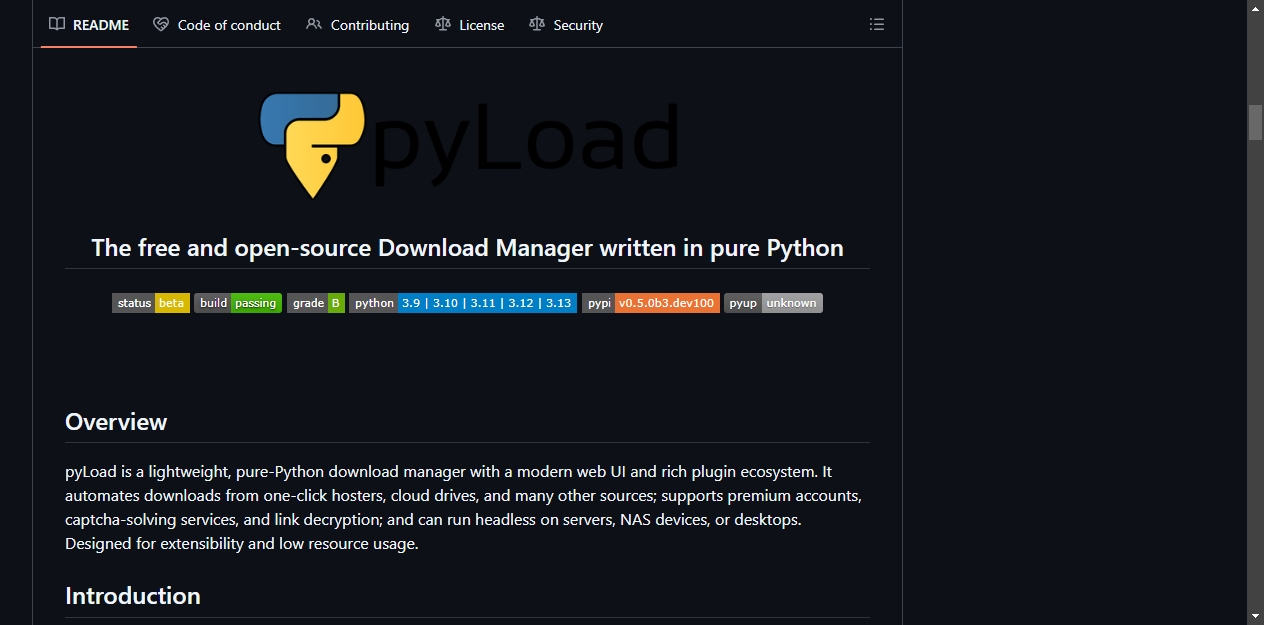Click the build passing badge
Image resolution: width=1264 pixels, height=625 pixels.
click(238, 303)
